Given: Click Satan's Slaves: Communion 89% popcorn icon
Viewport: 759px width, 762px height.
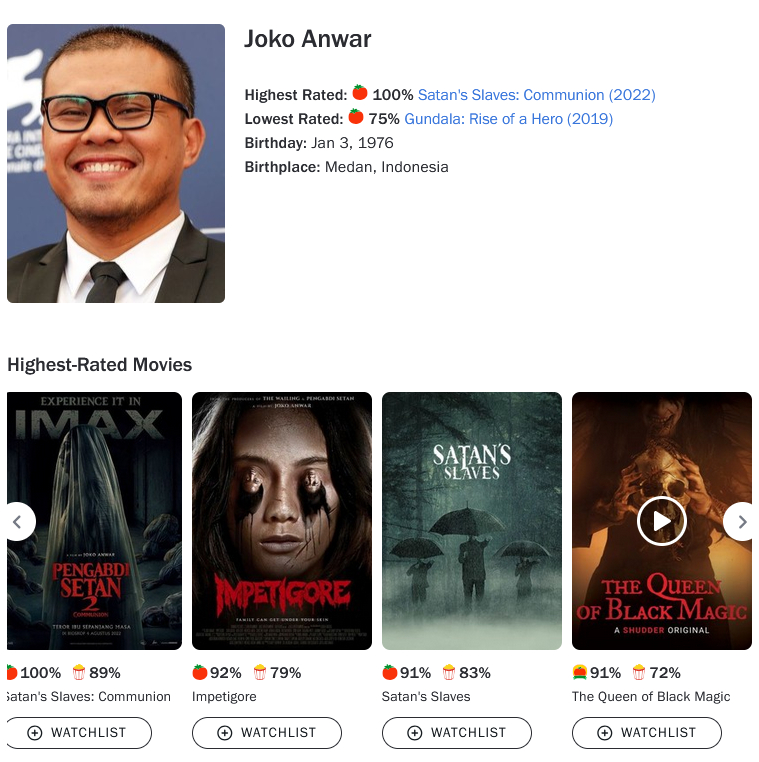Looking at the screenshot, I should coord(79,672).
